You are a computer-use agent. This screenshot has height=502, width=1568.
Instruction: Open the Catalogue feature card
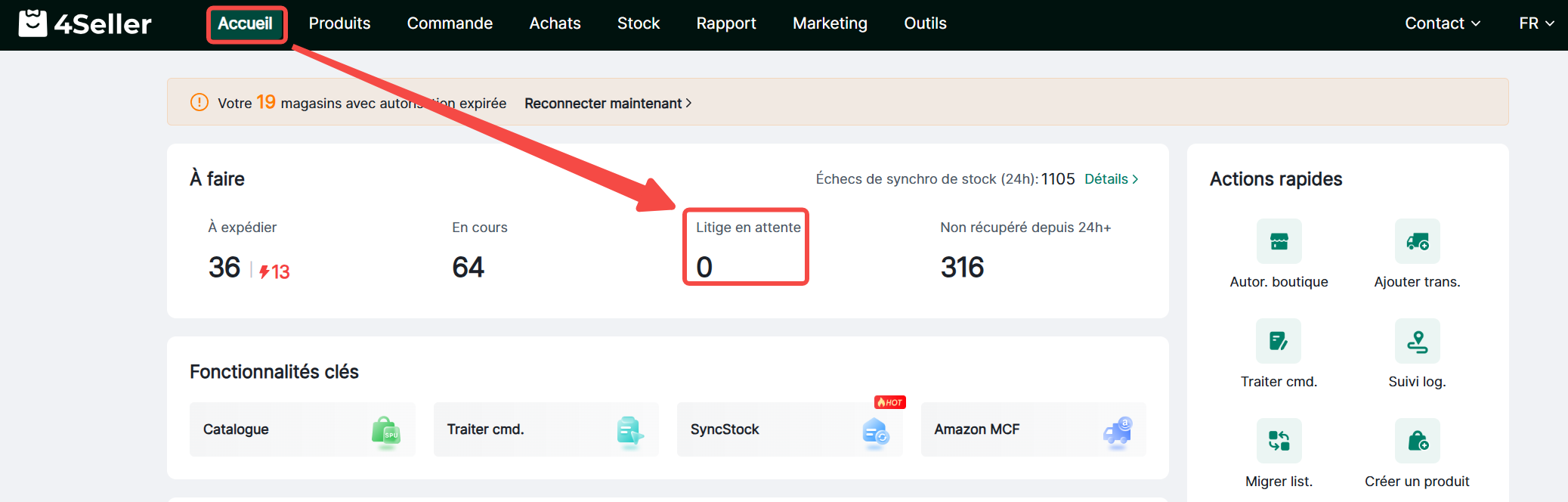[302, 429]
